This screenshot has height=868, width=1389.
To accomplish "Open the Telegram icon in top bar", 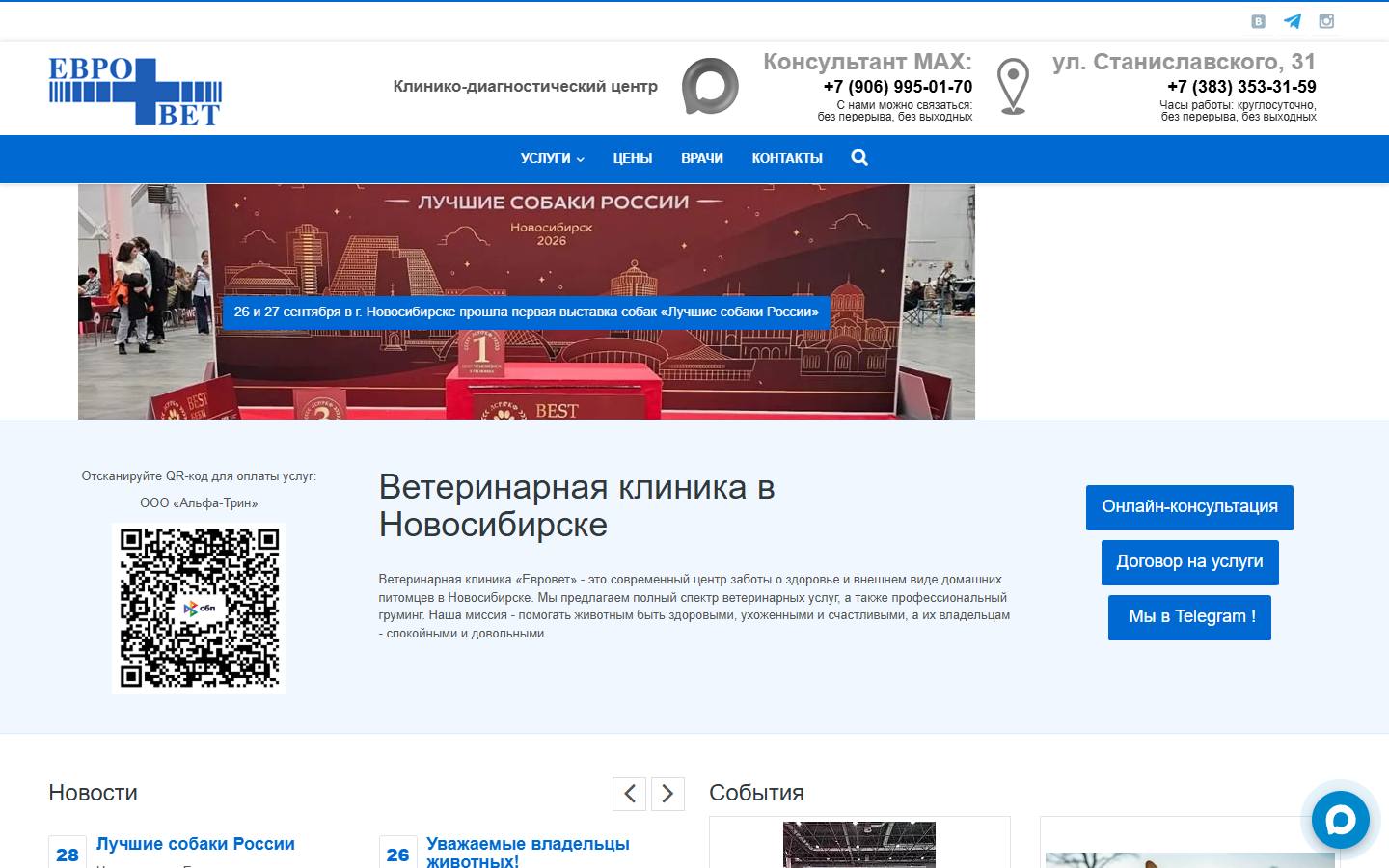I will pyautogui.click(x=1293, y=21).
